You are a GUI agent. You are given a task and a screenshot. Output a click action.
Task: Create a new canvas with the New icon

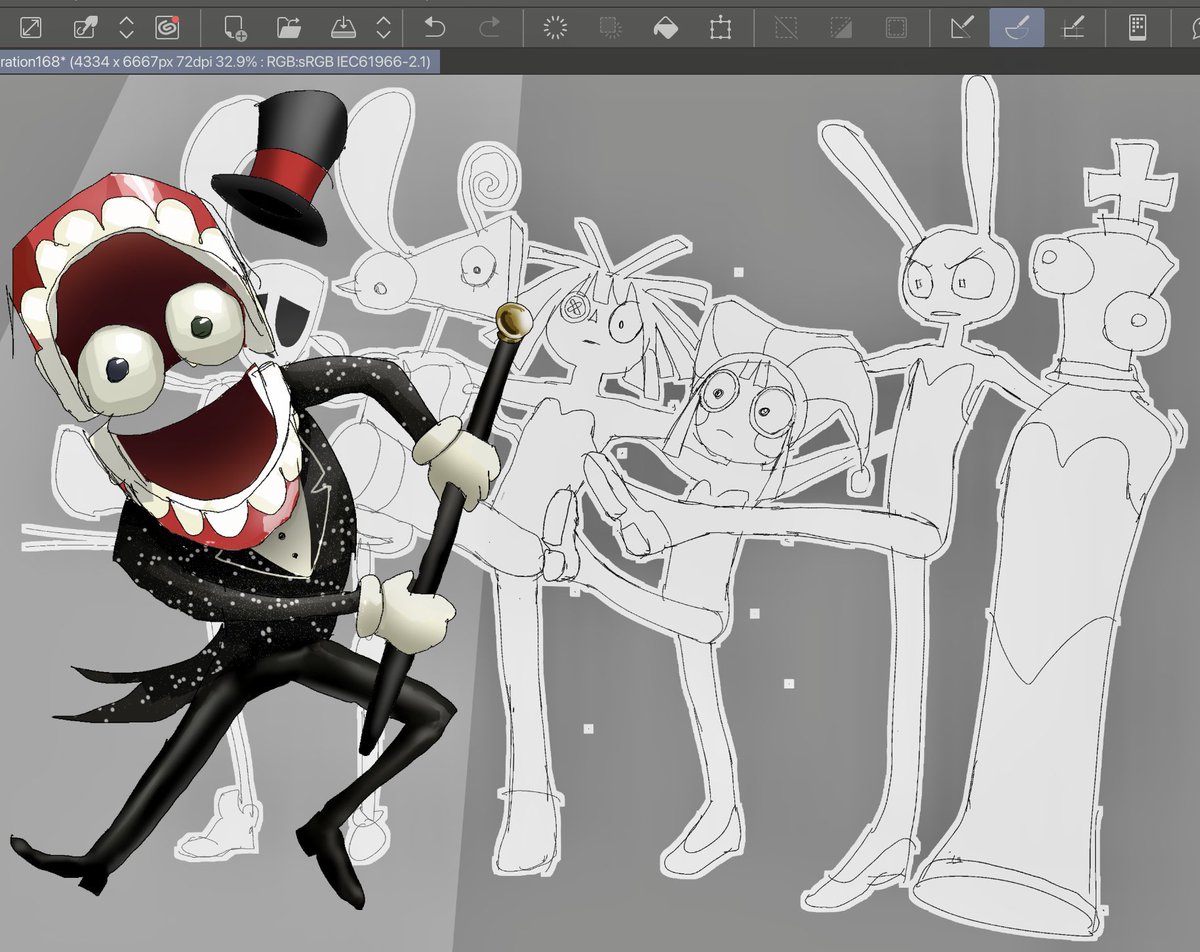pyautogui.click(x=235, y=27)
